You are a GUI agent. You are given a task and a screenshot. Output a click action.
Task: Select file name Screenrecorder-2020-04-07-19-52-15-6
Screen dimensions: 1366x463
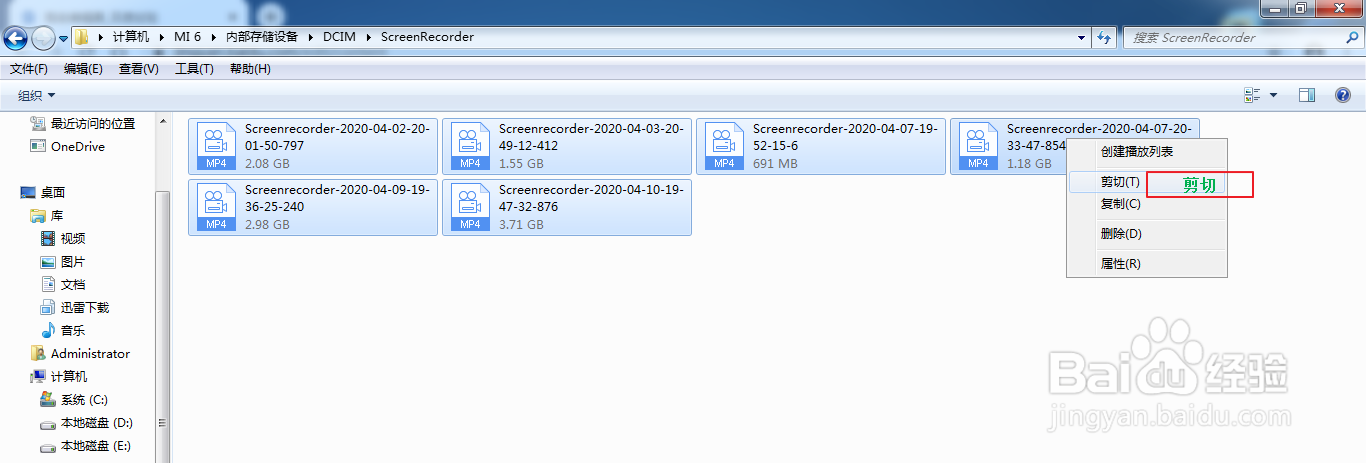845,137
